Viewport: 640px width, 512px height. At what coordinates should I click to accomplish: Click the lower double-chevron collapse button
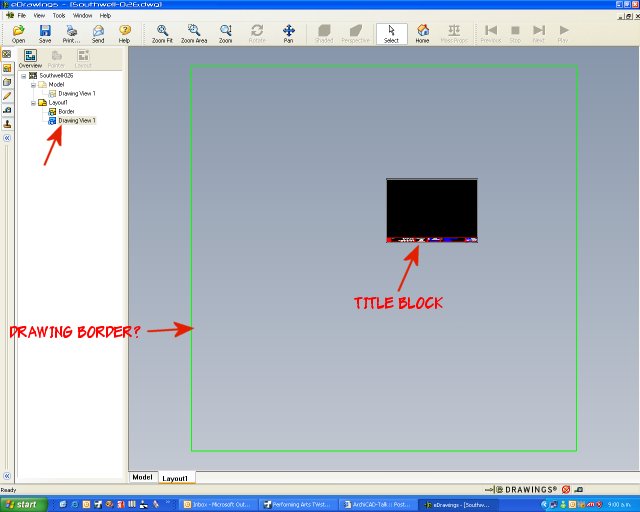tap(7, 476)
